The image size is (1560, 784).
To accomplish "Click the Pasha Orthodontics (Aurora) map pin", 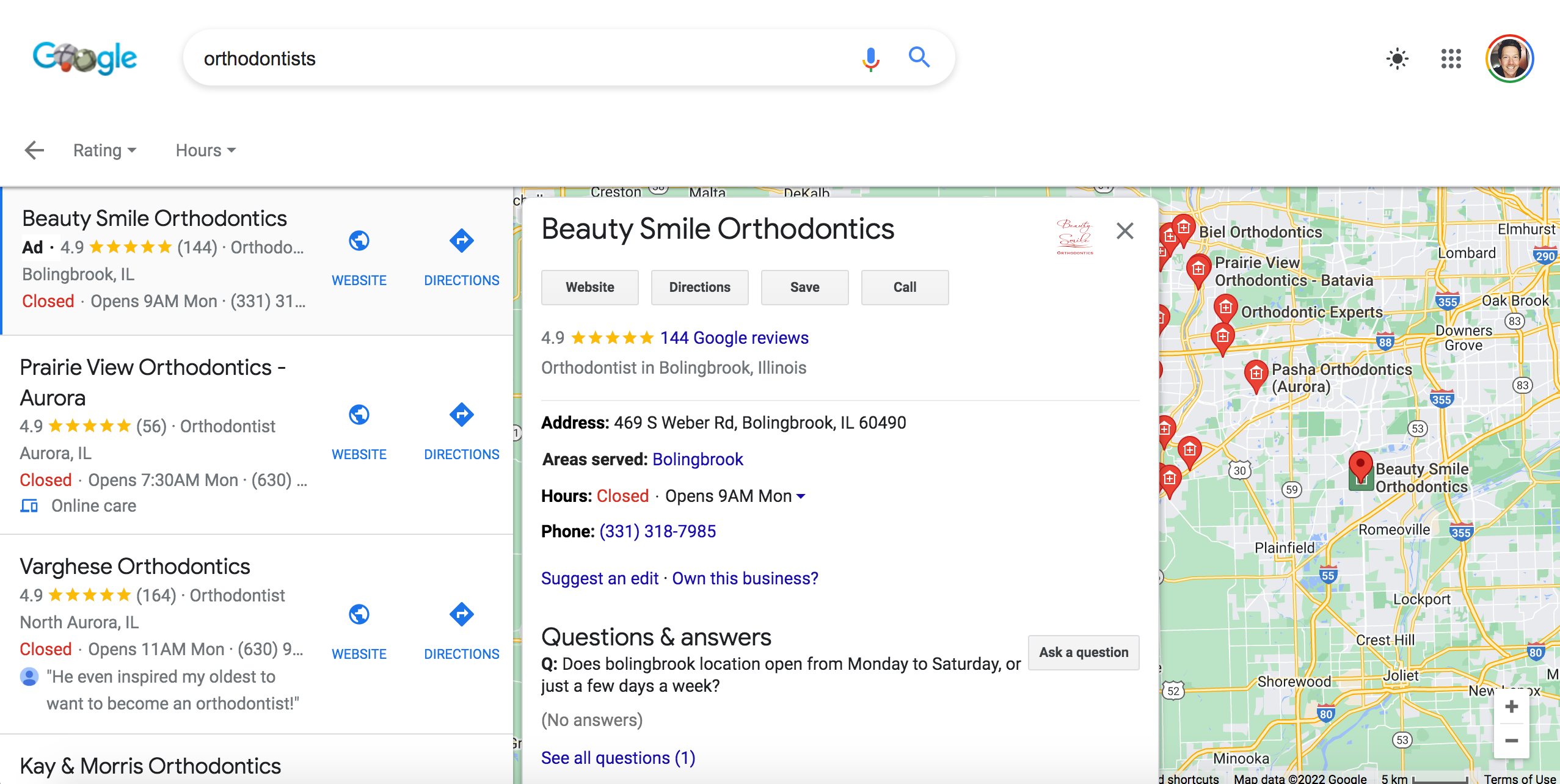I will [x=1256, y=376].
